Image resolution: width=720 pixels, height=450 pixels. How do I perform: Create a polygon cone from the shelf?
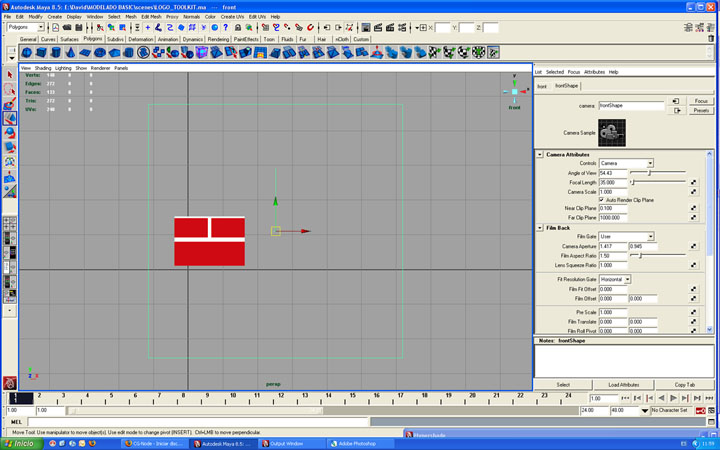click(70, 52)
